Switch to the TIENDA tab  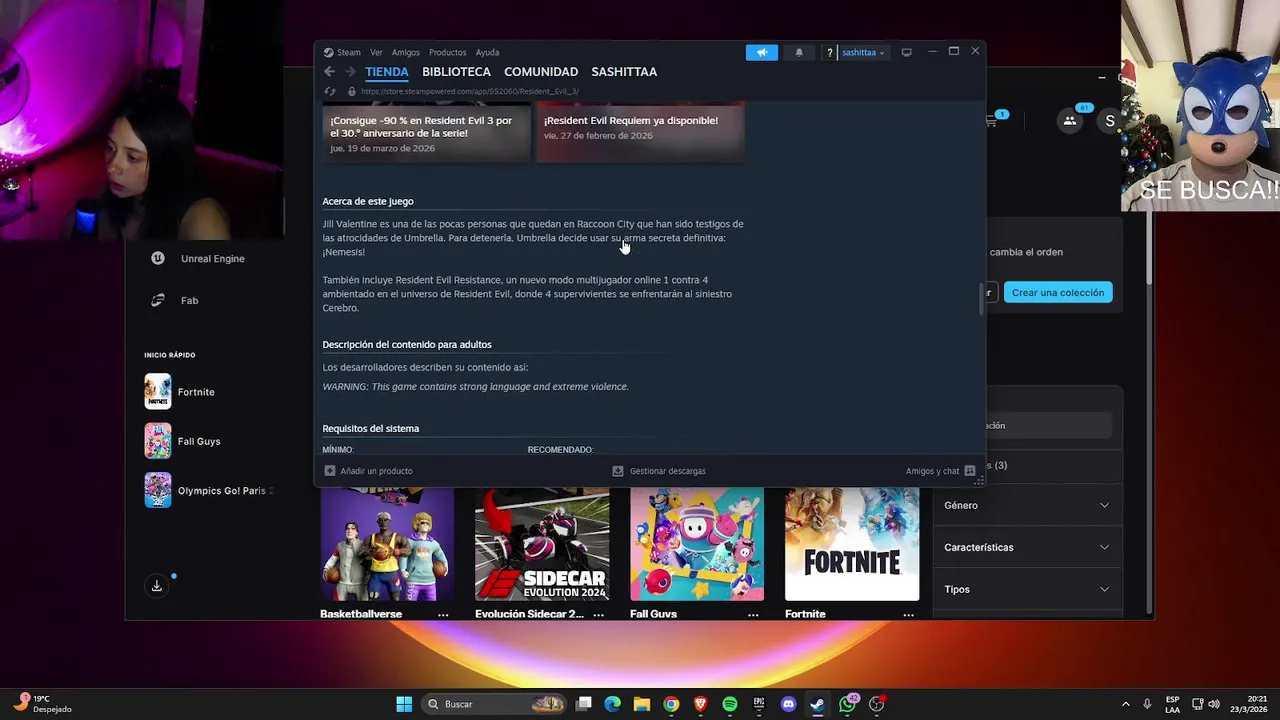(x=387, y=72)
